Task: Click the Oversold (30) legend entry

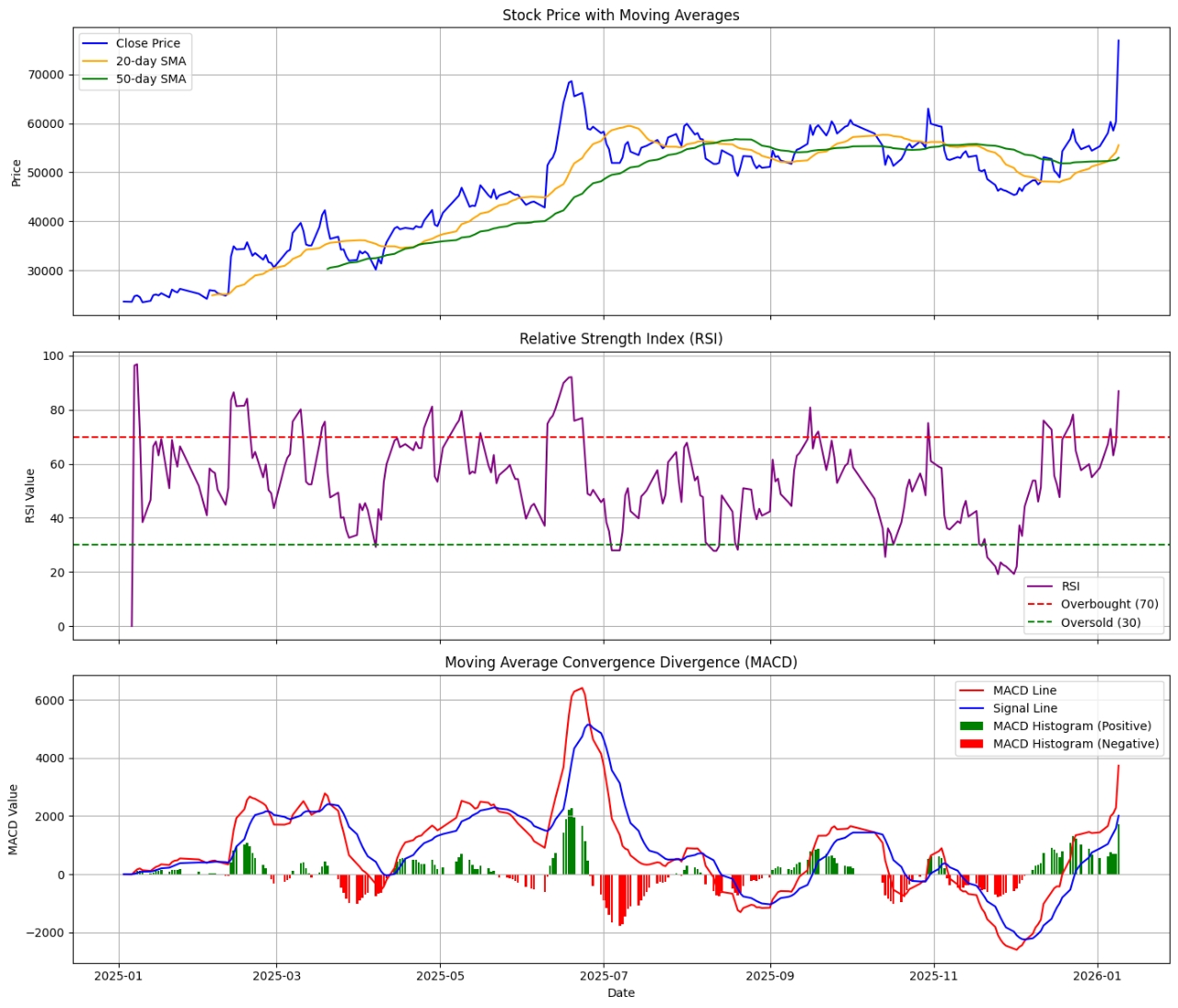Action: 1100,623
